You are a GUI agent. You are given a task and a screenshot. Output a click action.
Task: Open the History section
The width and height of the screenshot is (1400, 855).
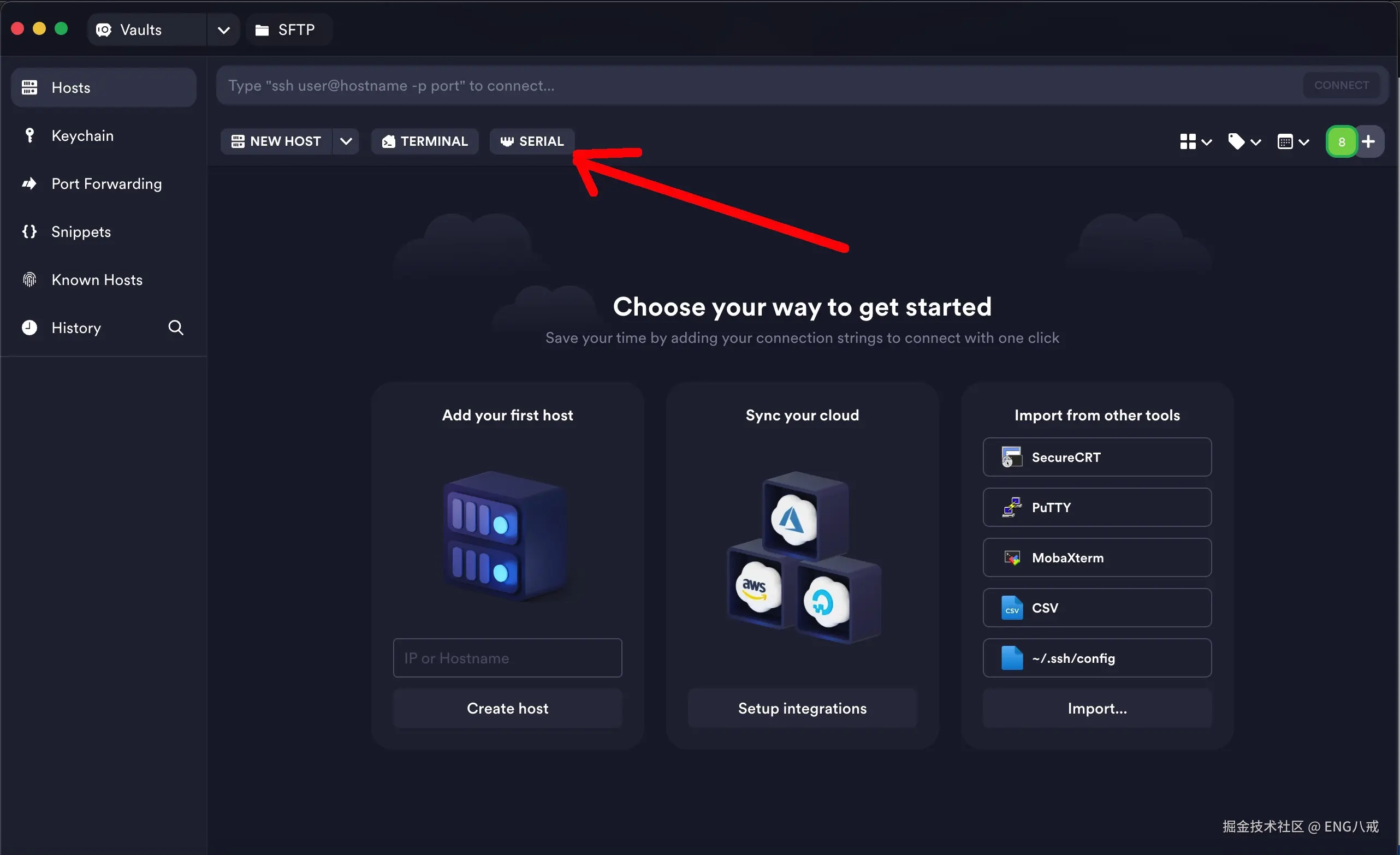(76, 328)
